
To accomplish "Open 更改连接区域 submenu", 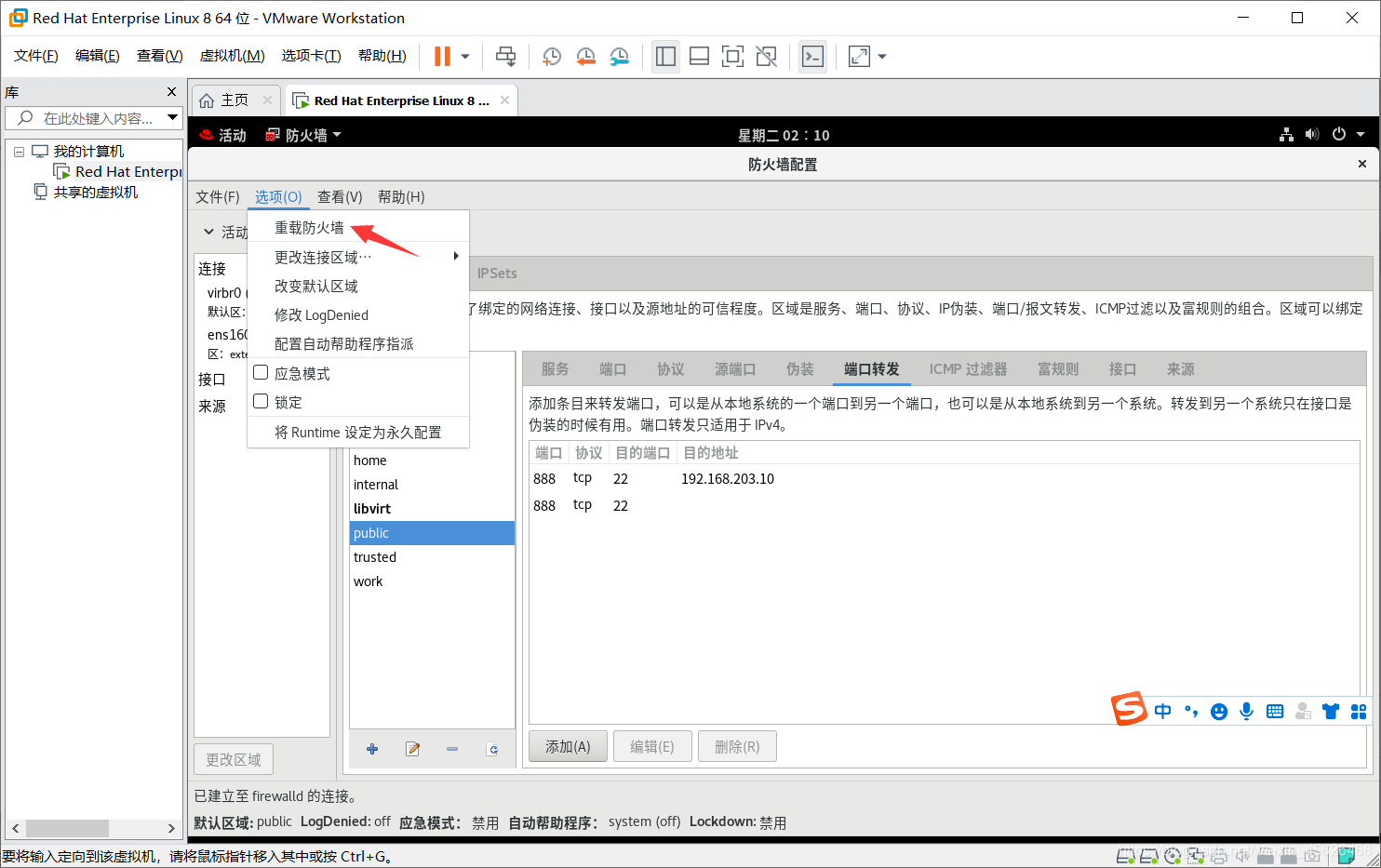I will [x=358, y=257].
